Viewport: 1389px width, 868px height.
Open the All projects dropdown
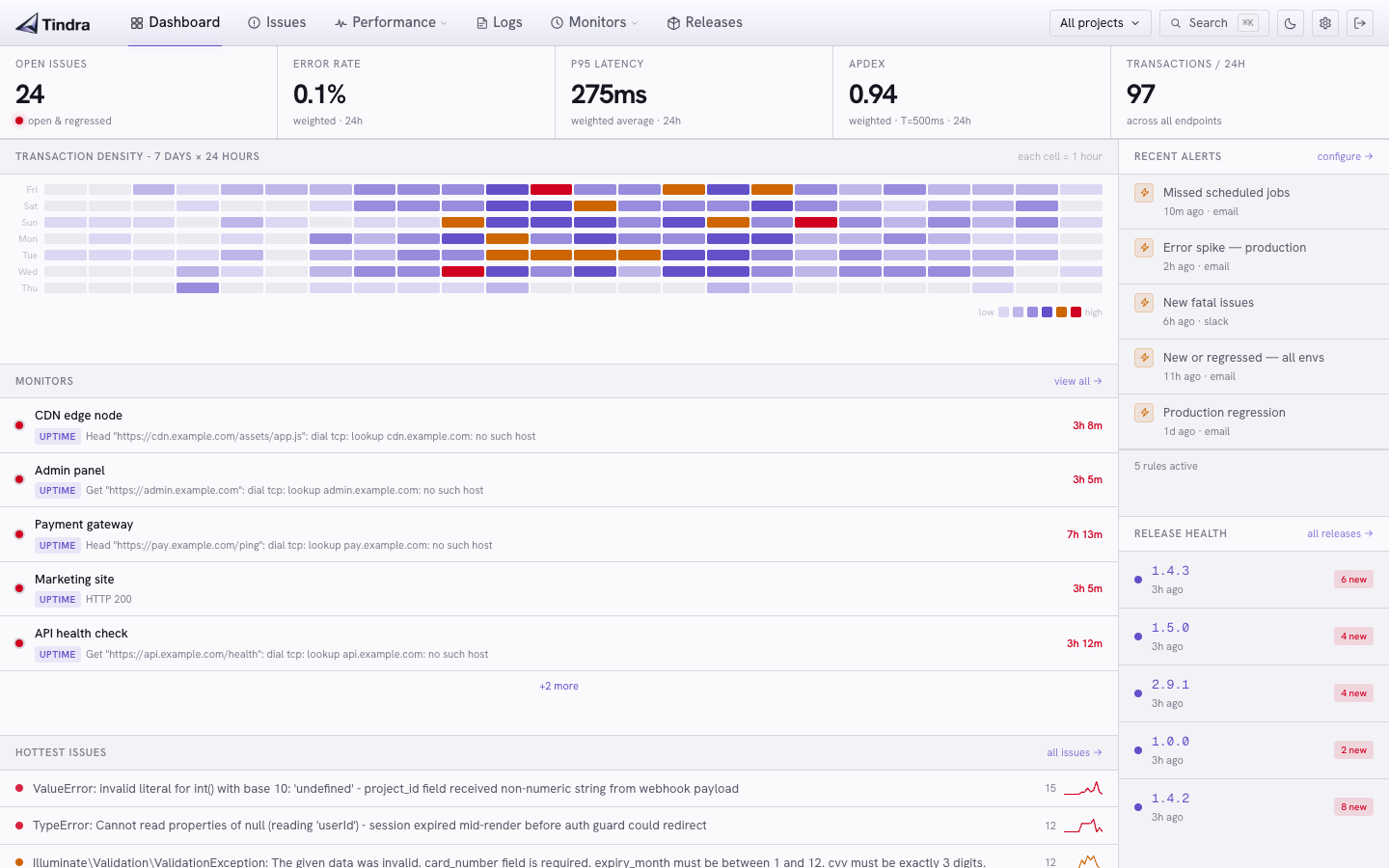tap(1100, 23)
